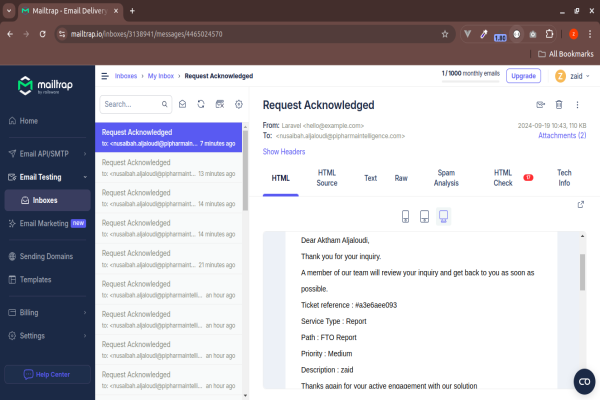600x400 pixels.
Task: Open the browser extensions puzzle icon
Action: pyautogui.click(x=549, y=34)
